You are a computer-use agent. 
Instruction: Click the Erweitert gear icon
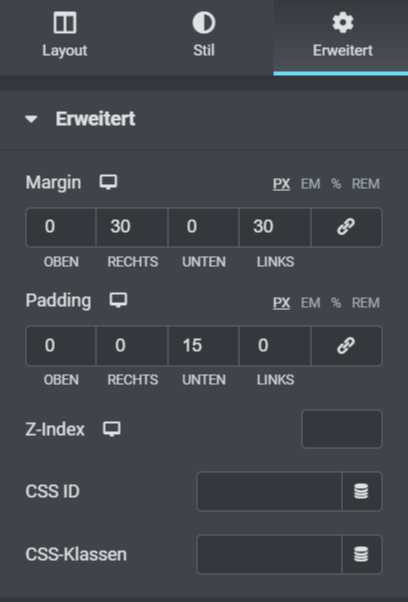[x=343, y=23]
